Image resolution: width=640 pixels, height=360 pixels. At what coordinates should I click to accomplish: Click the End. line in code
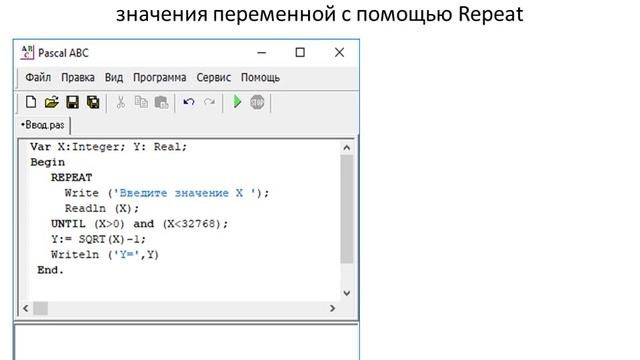51,270
